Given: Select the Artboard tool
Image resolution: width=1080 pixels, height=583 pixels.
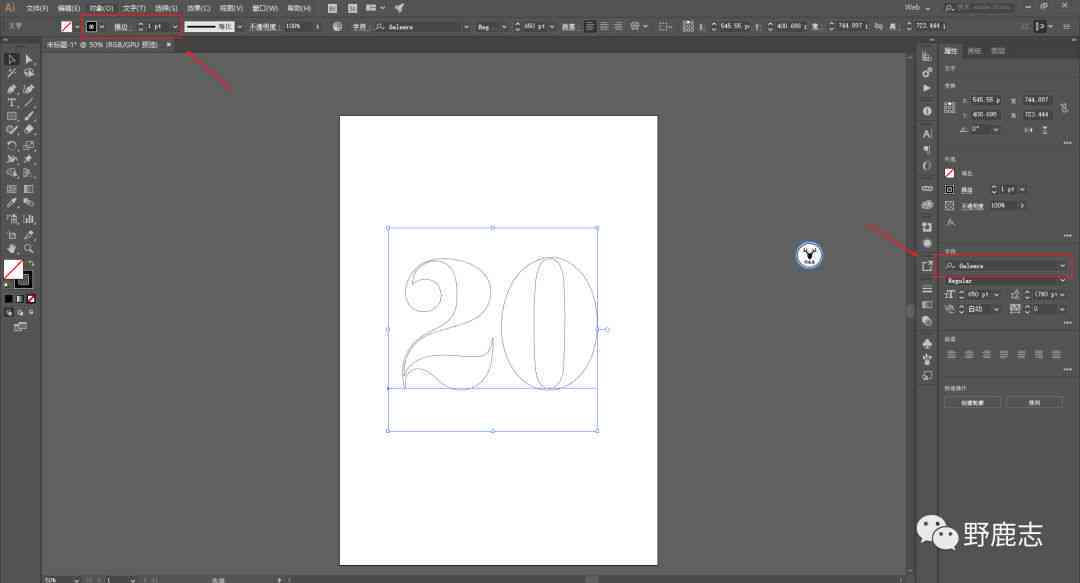Looking at the screenshot, I should [12, 235].
